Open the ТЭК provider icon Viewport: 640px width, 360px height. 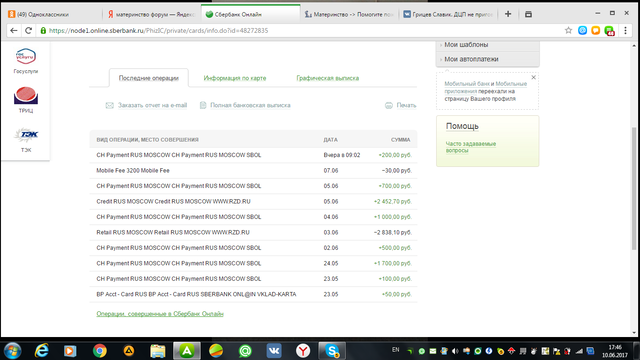coord(26,135)
